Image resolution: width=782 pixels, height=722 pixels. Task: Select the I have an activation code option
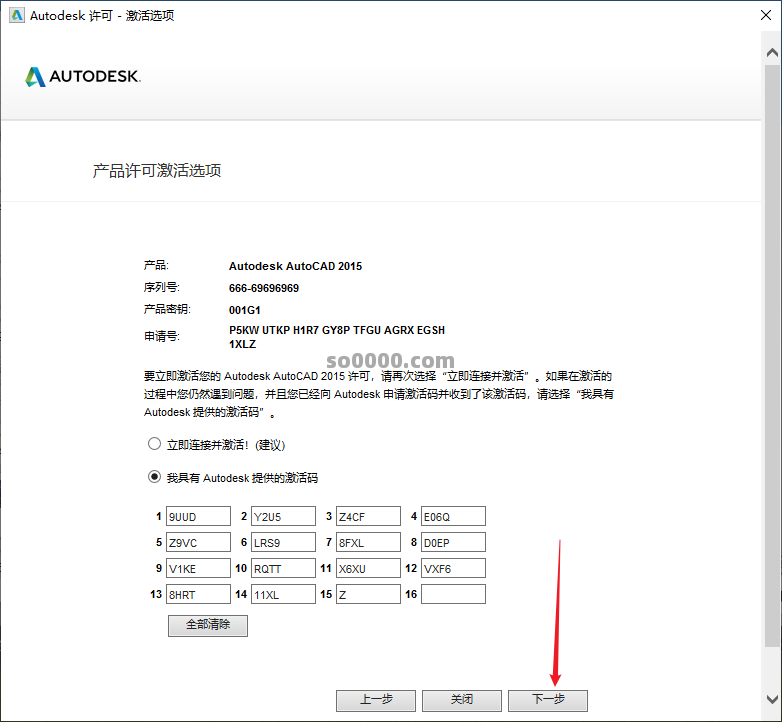tap(154, 477)
